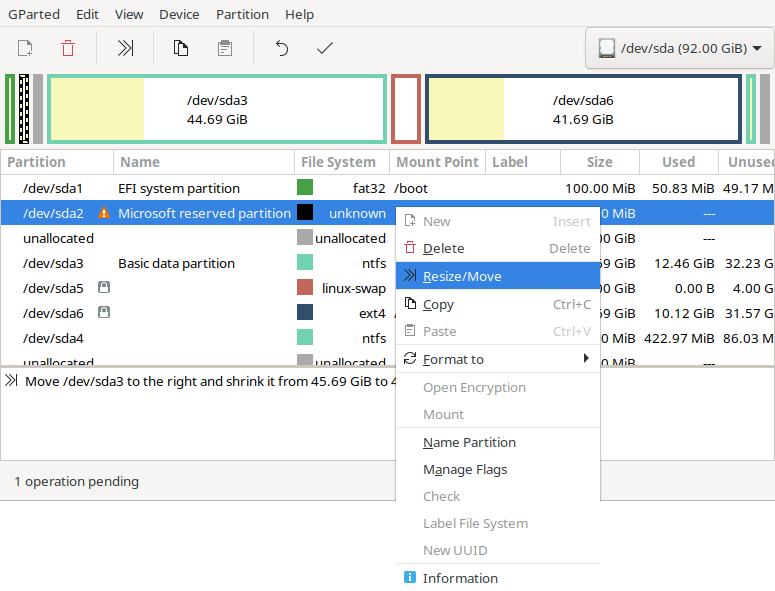Click the Size column header
The height and width of the screenshot is (591, 775).
coord(599,162)
